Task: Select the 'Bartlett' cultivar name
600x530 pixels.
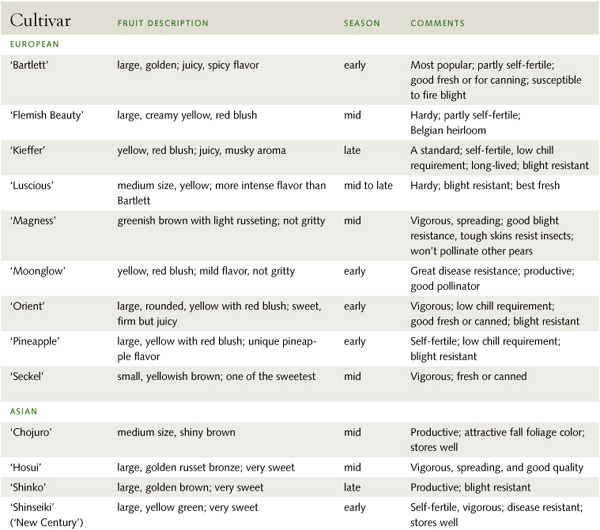Action: 29,65
